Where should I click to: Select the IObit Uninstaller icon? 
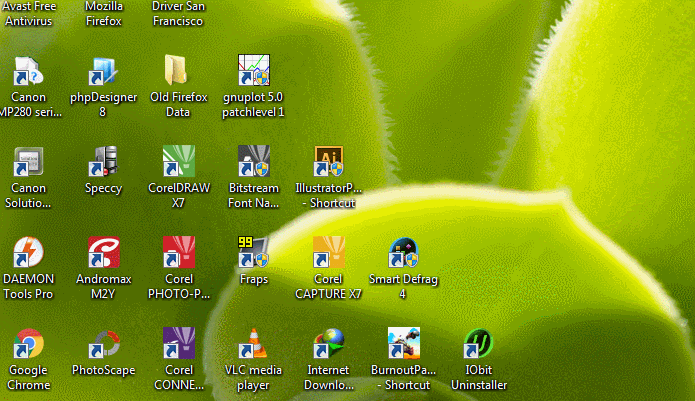pyautogui.click(x=478, y=343)
